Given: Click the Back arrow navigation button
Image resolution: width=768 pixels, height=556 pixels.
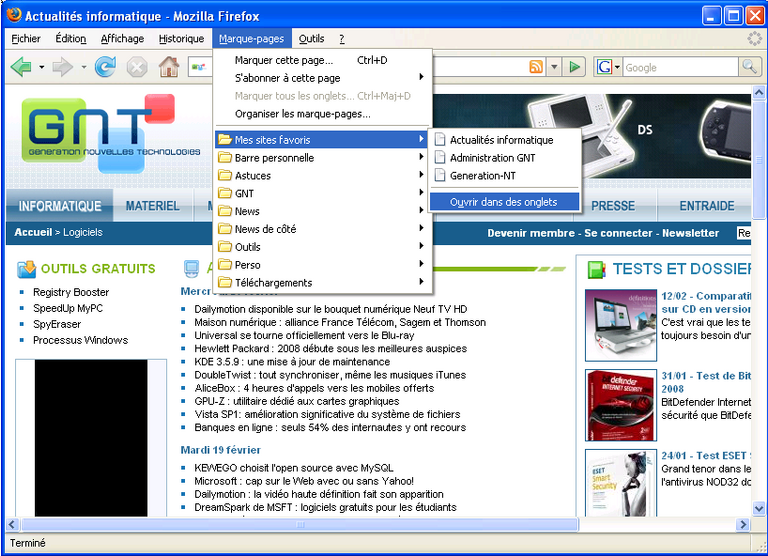Looking at the screenshot, I should coord(21,67).
